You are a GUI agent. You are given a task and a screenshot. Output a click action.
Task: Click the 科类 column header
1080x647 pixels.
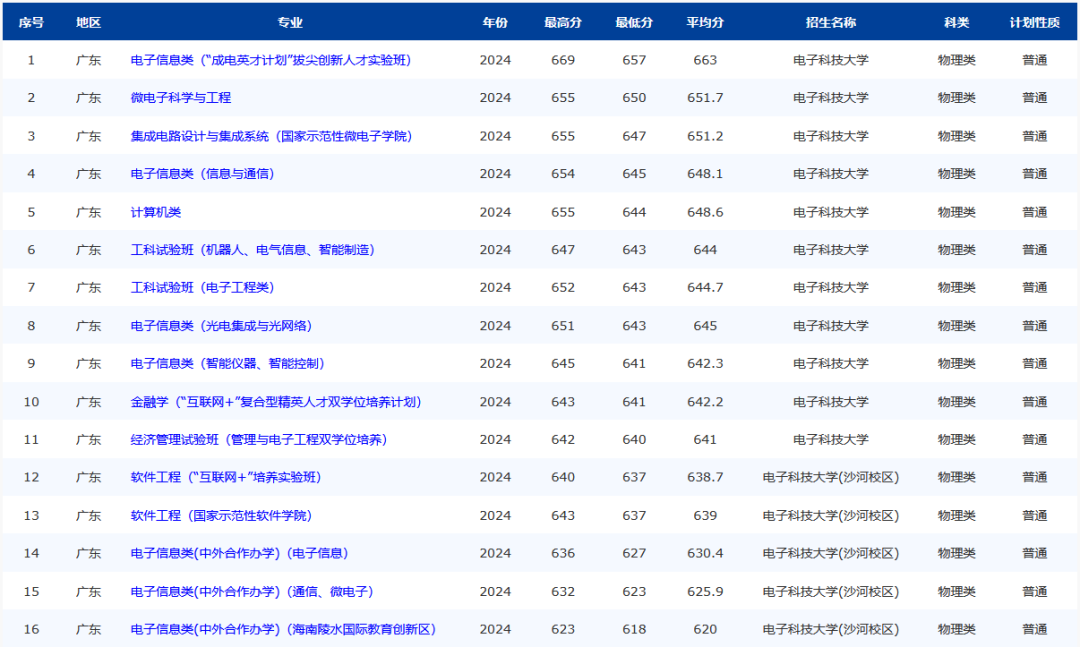957,22
